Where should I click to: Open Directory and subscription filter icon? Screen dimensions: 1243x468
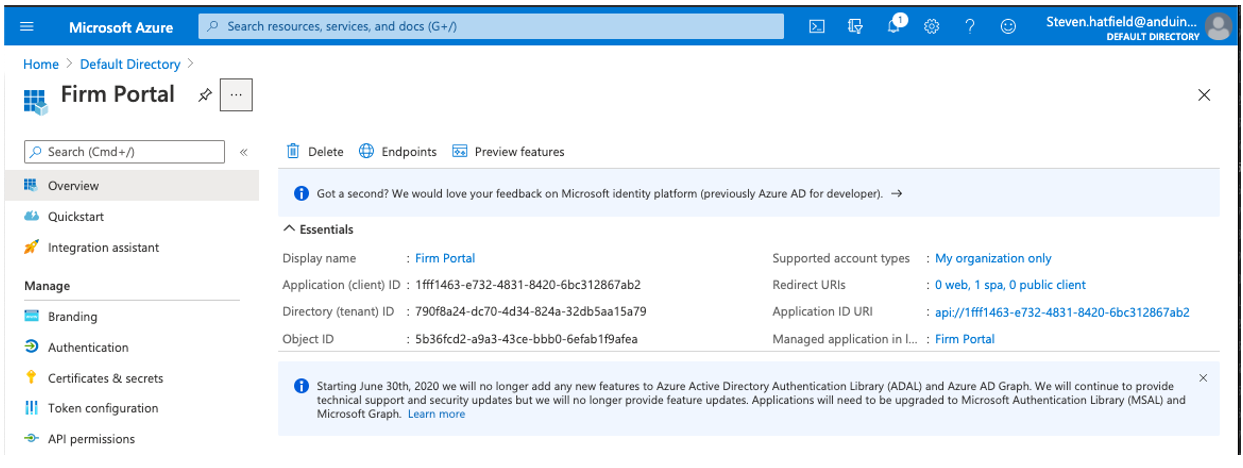click(x=855, y=27)
